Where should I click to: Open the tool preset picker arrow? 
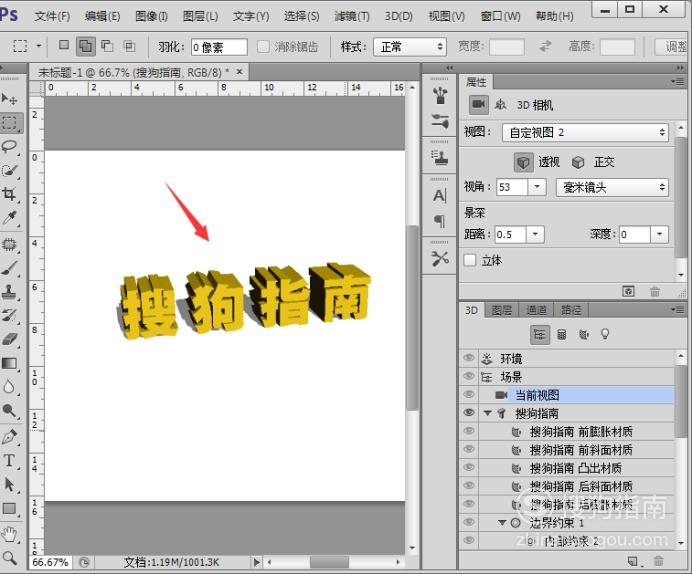coord(39,46)
